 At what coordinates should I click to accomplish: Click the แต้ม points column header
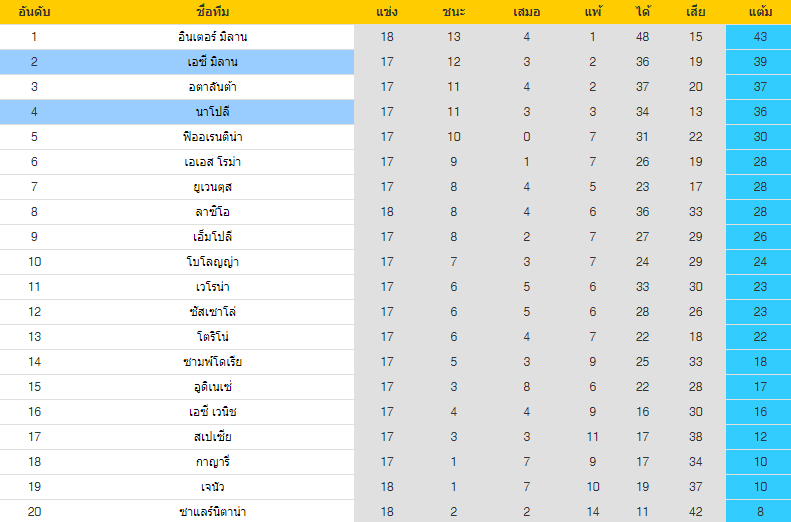758,12
